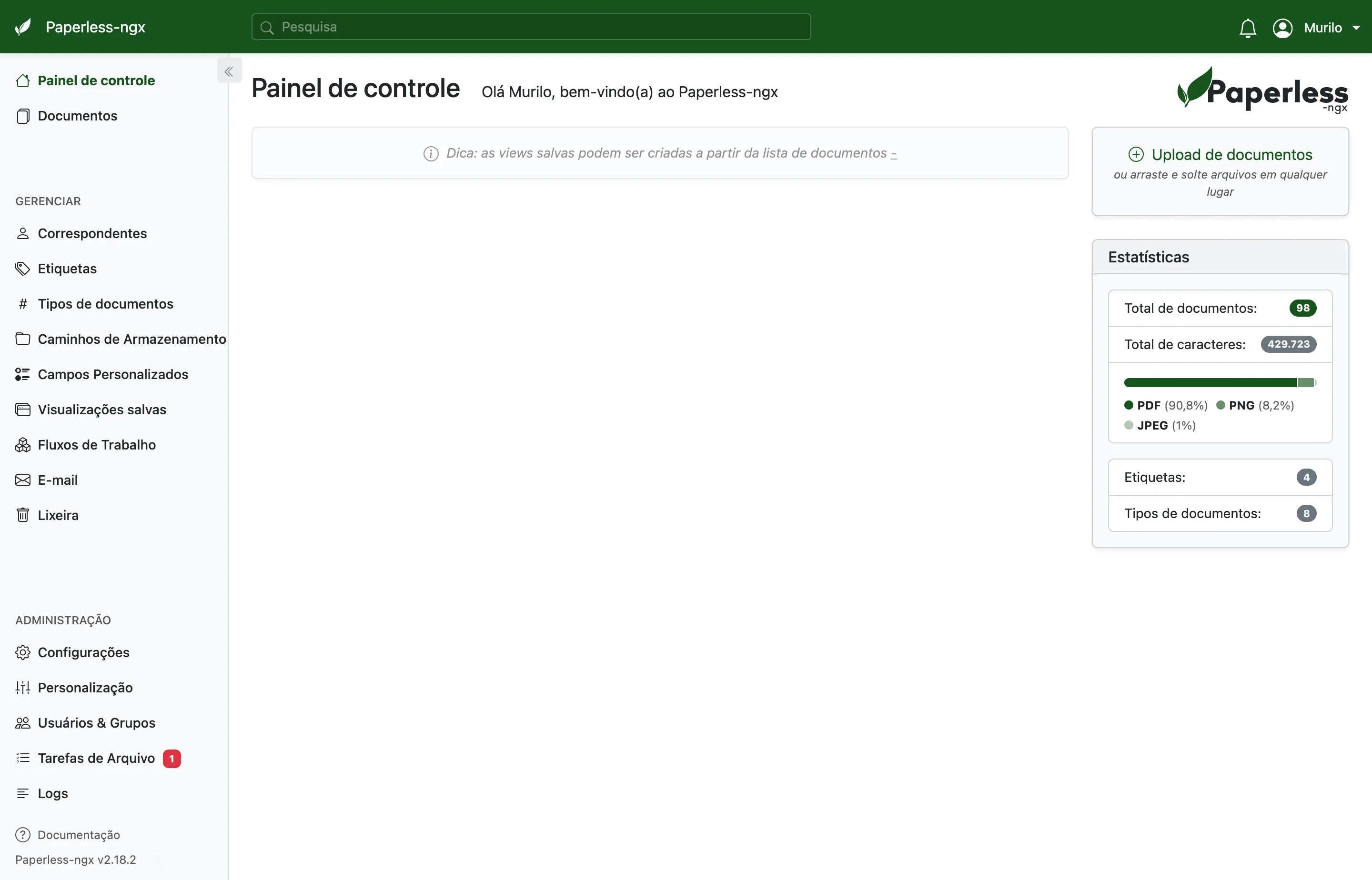Click the Caminhos de Armazenamento folder icon
The width and height of the screenshot is (1372, 880).
pos(23,339)
